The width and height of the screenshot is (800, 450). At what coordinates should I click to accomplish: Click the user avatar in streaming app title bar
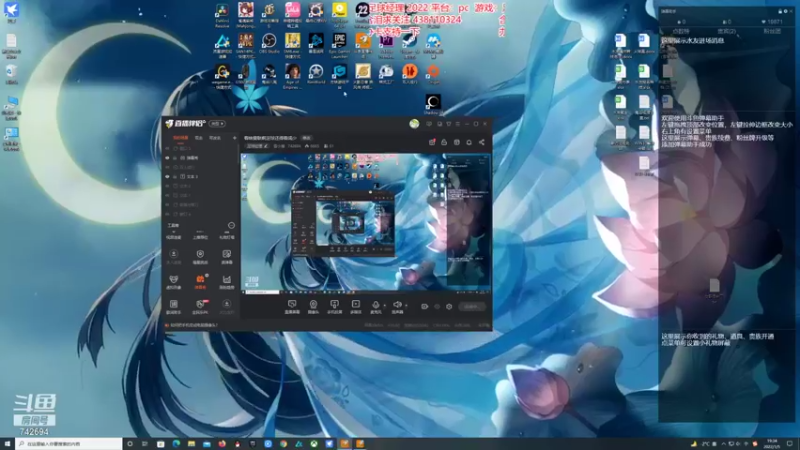point(414,123)
